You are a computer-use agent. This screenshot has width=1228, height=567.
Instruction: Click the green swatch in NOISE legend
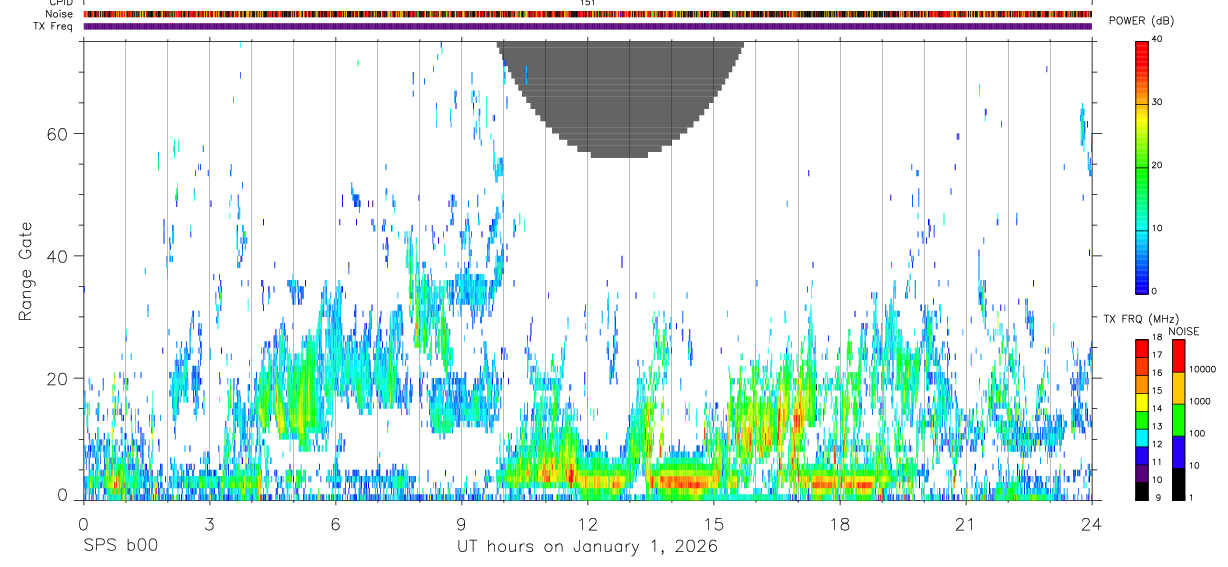coord(1178,420)
